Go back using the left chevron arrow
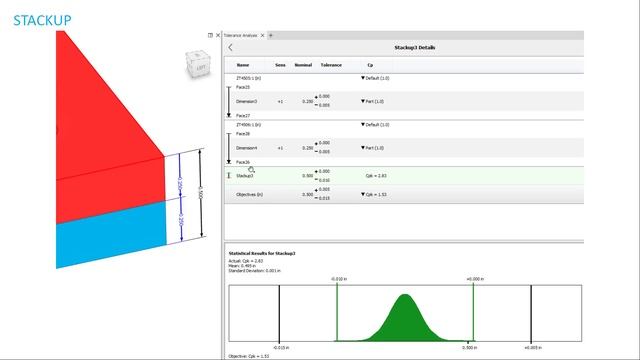 [x=231, y=47]
